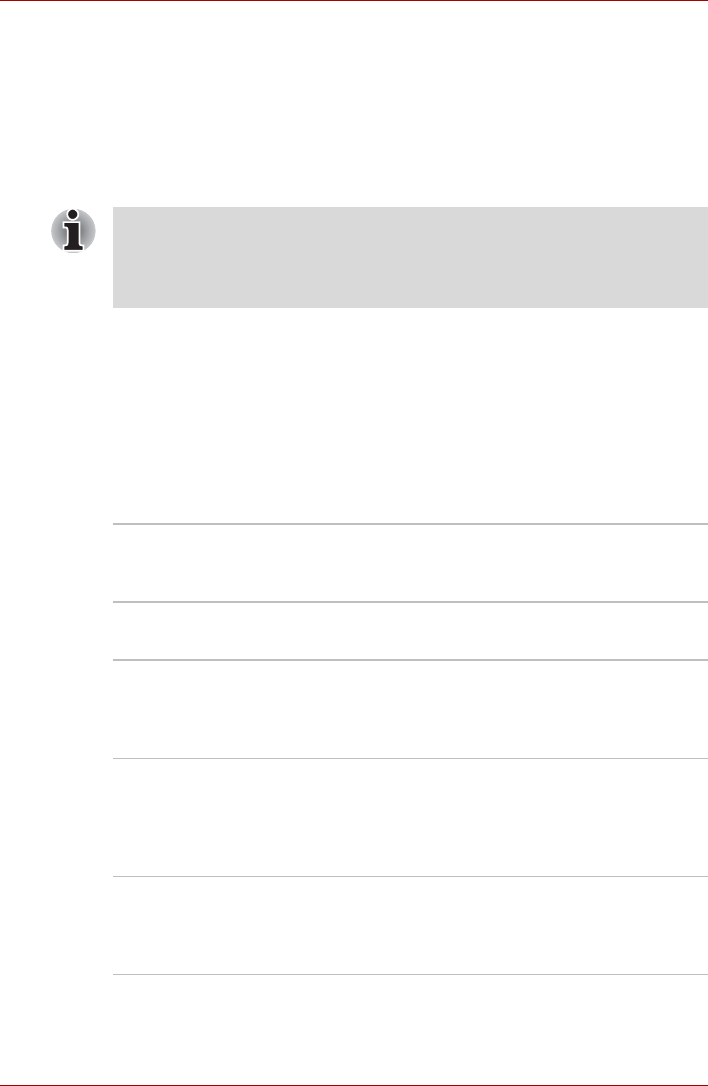Click the first table row below the top divider
Screen dimensions: 708x1086
coord(410,563)
